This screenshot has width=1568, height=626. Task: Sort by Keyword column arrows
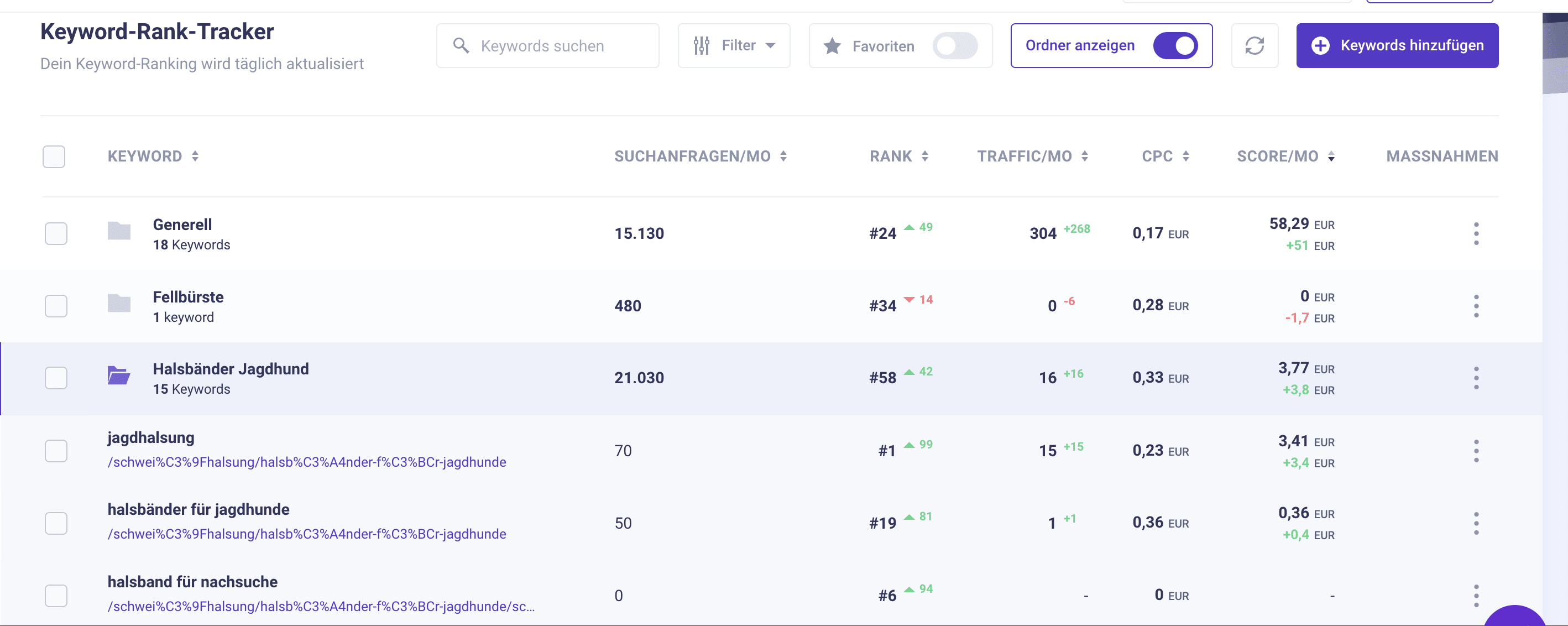tap(195, 156)
